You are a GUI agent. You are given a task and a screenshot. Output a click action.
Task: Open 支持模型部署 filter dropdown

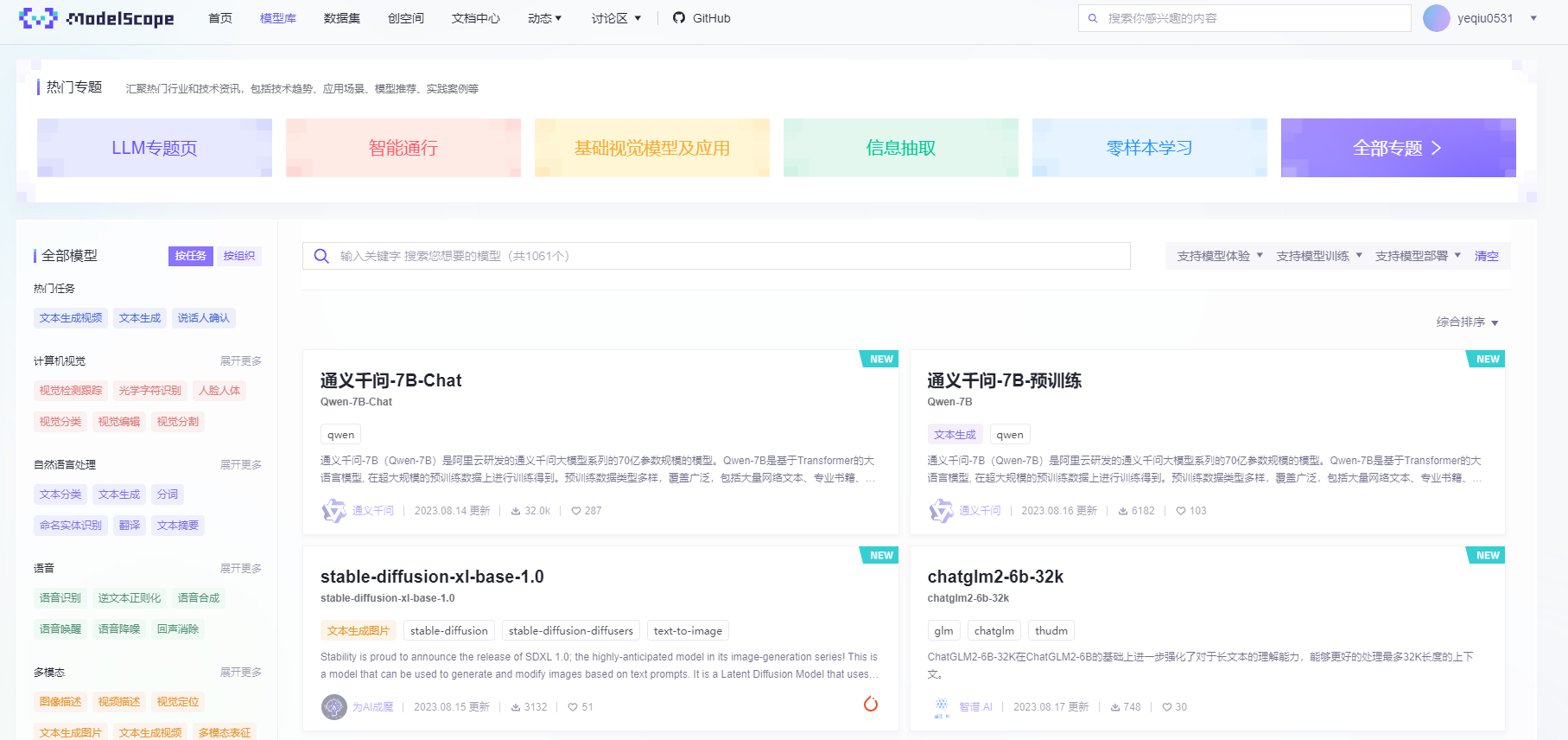click(1419, 256)
